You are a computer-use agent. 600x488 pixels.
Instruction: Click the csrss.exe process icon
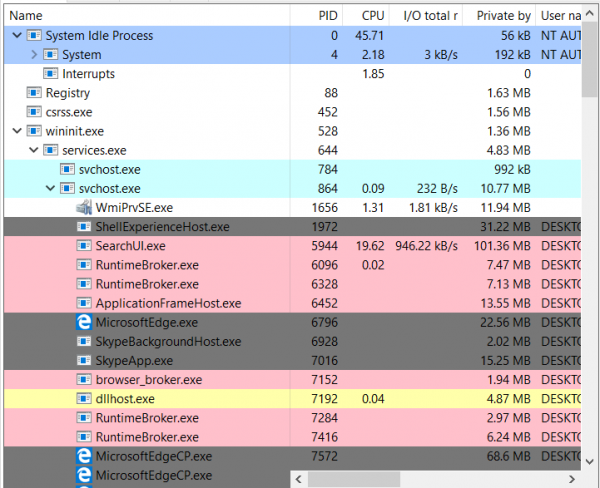[x=37, y=112]
